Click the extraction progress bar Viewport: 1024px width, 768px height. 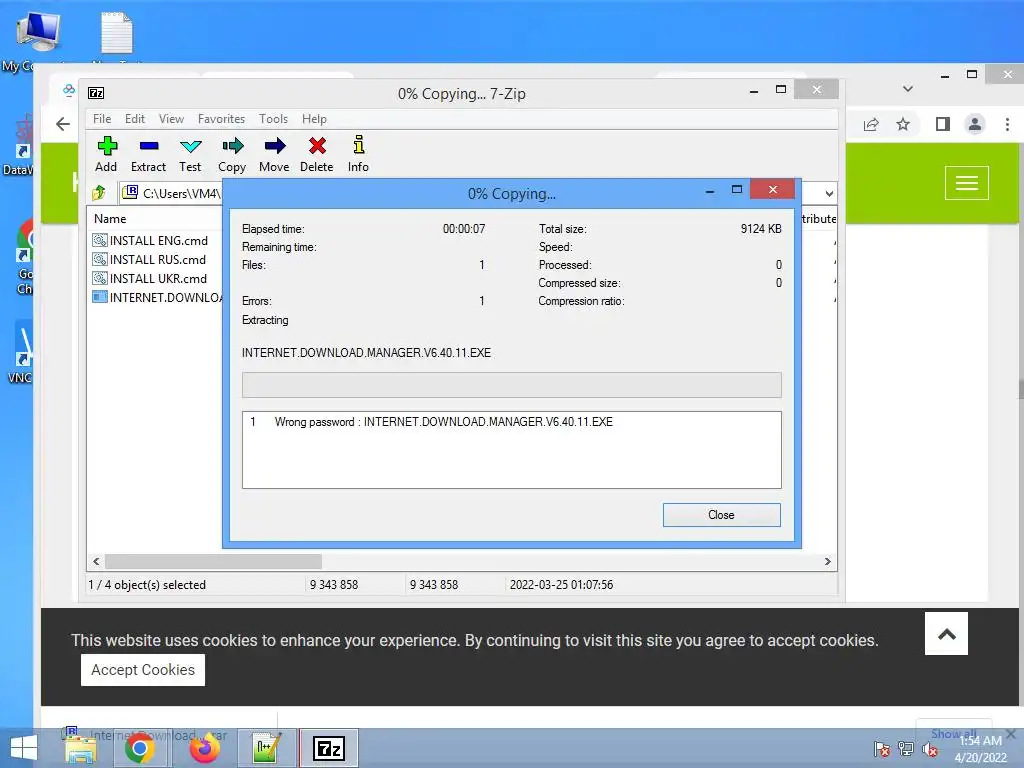(511, 385)
